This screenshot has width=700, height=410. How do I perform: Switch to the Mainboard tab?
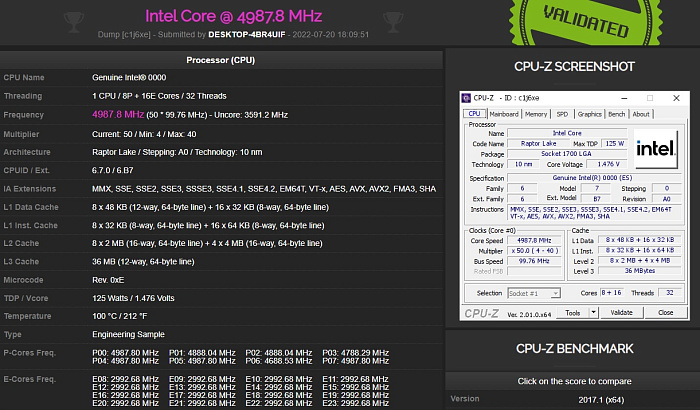504,114
